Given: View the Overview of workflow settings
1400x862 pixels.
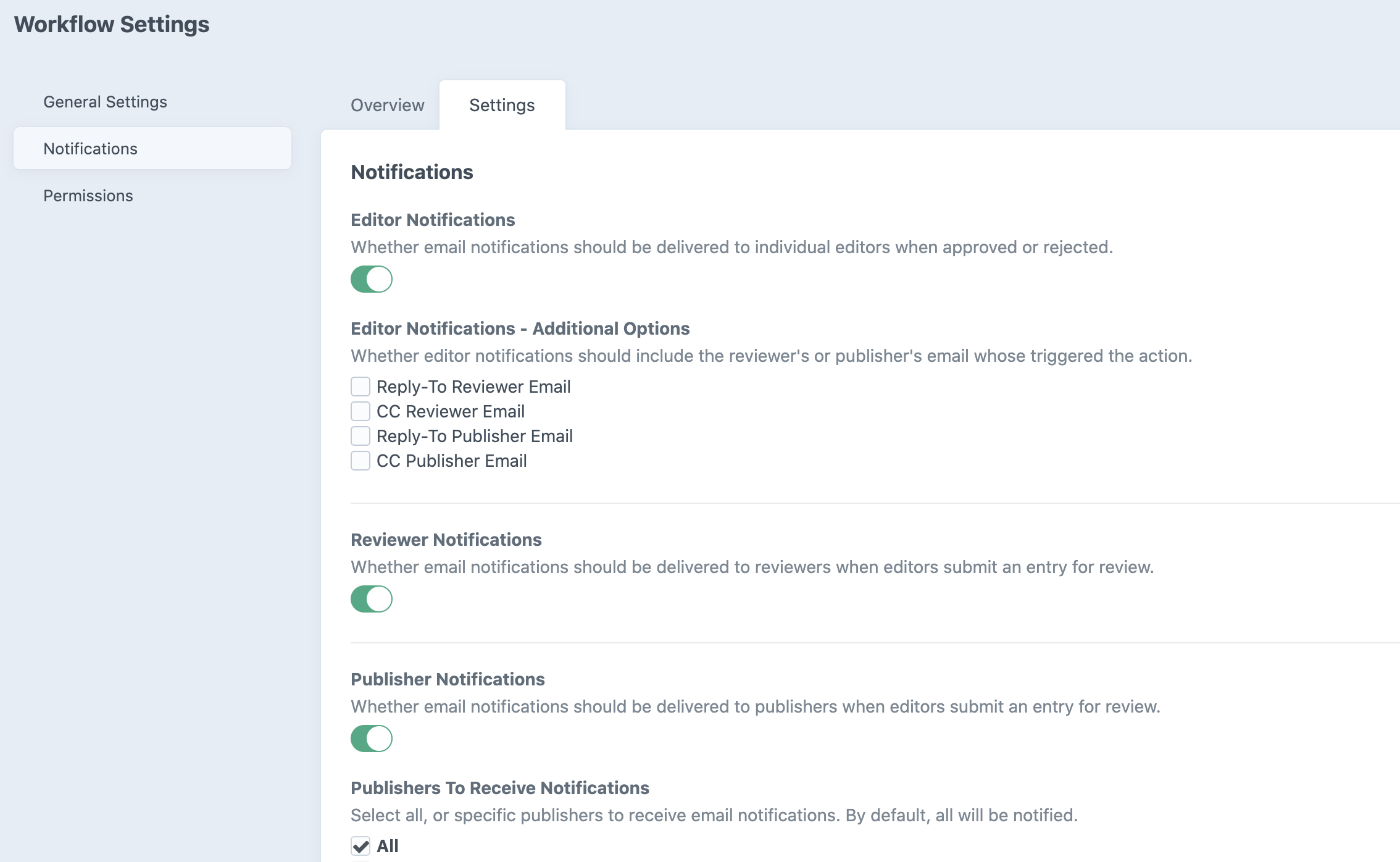Looking at the screenshot, I should [x=387, y=105].
